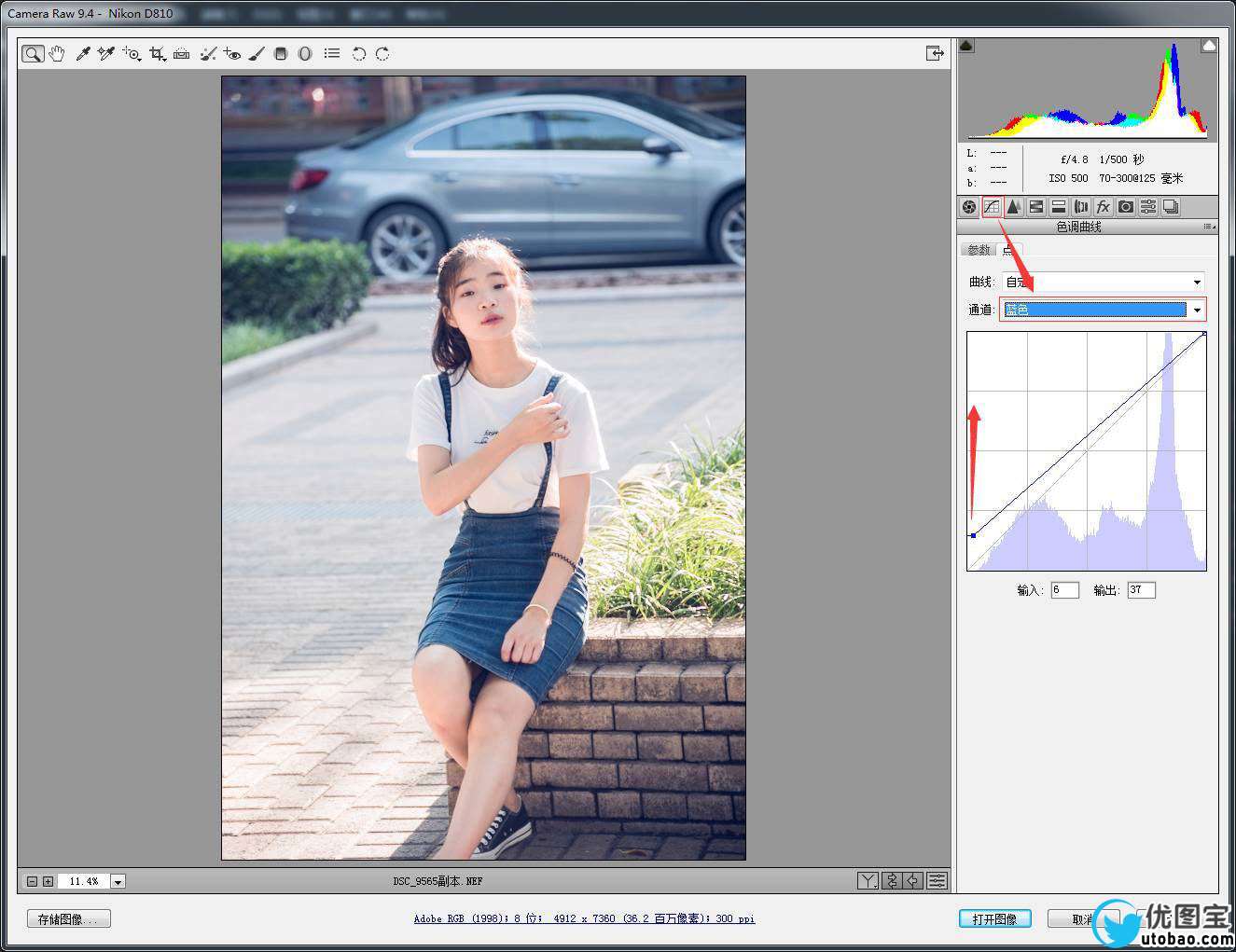
Task: Open the zoom level dropdown
Action: (118, 881)
